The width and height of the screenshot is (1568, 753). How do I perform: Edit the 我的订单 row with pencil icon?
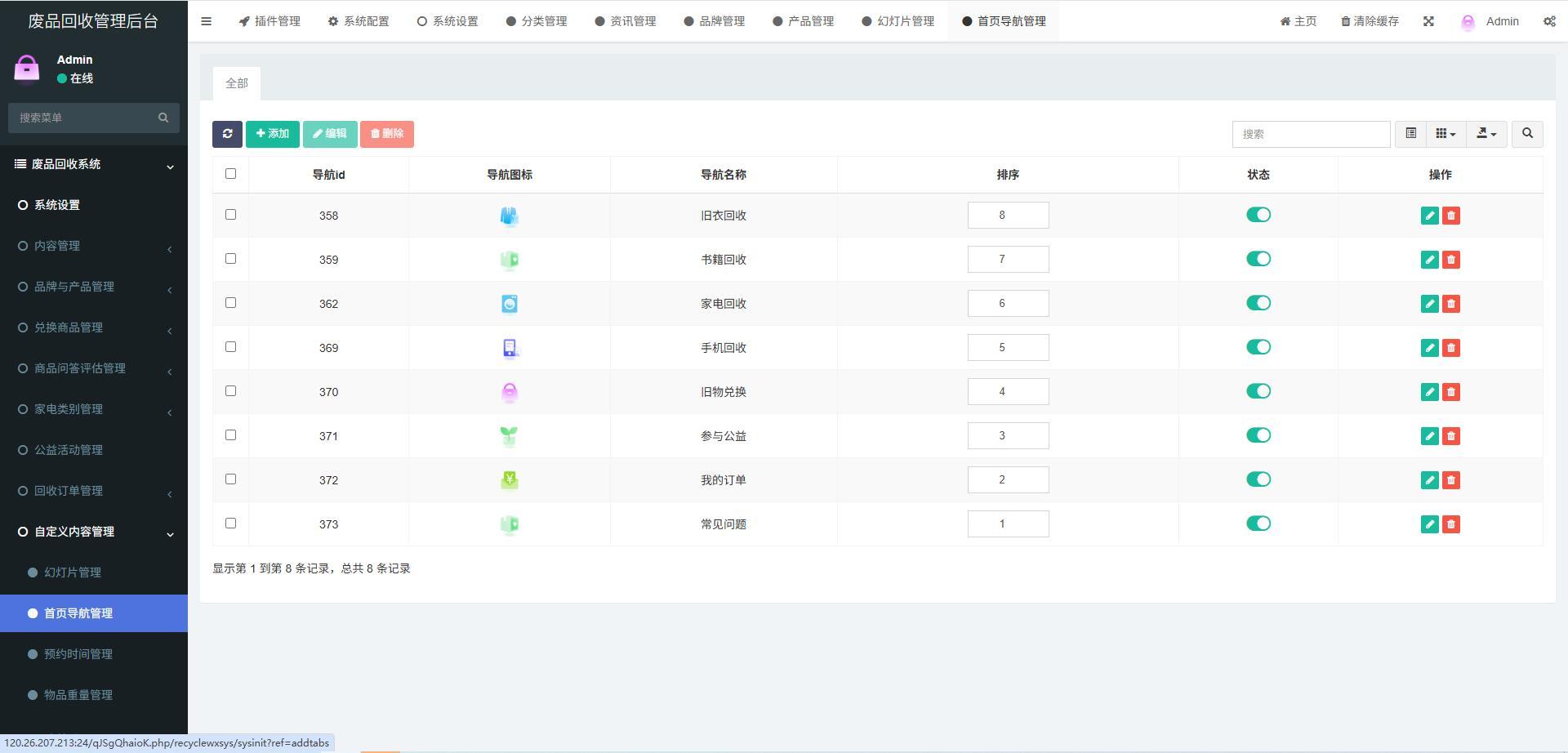click(1429, 480)
